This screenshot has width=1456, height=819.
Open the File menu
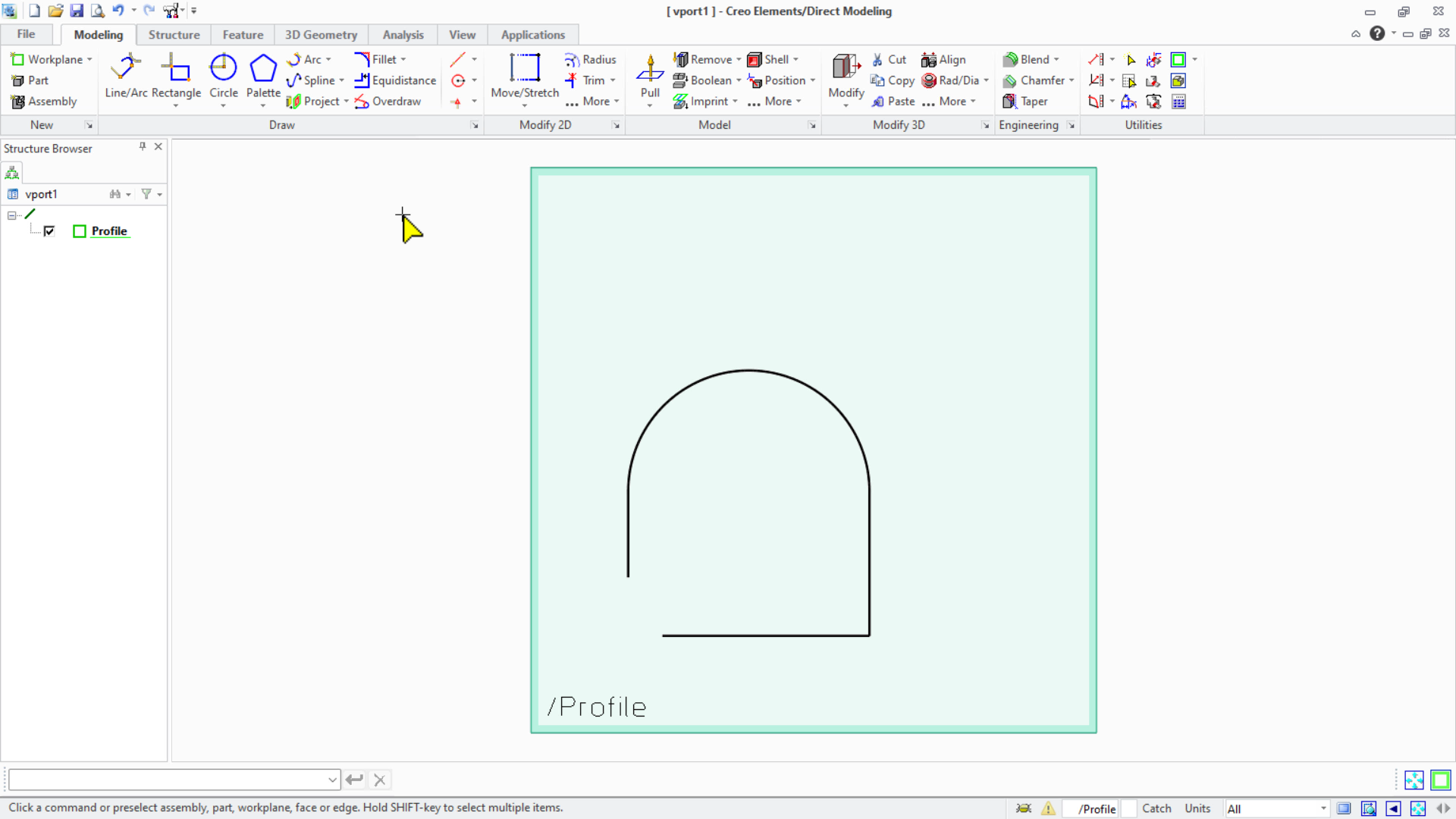tap(27, 34)
